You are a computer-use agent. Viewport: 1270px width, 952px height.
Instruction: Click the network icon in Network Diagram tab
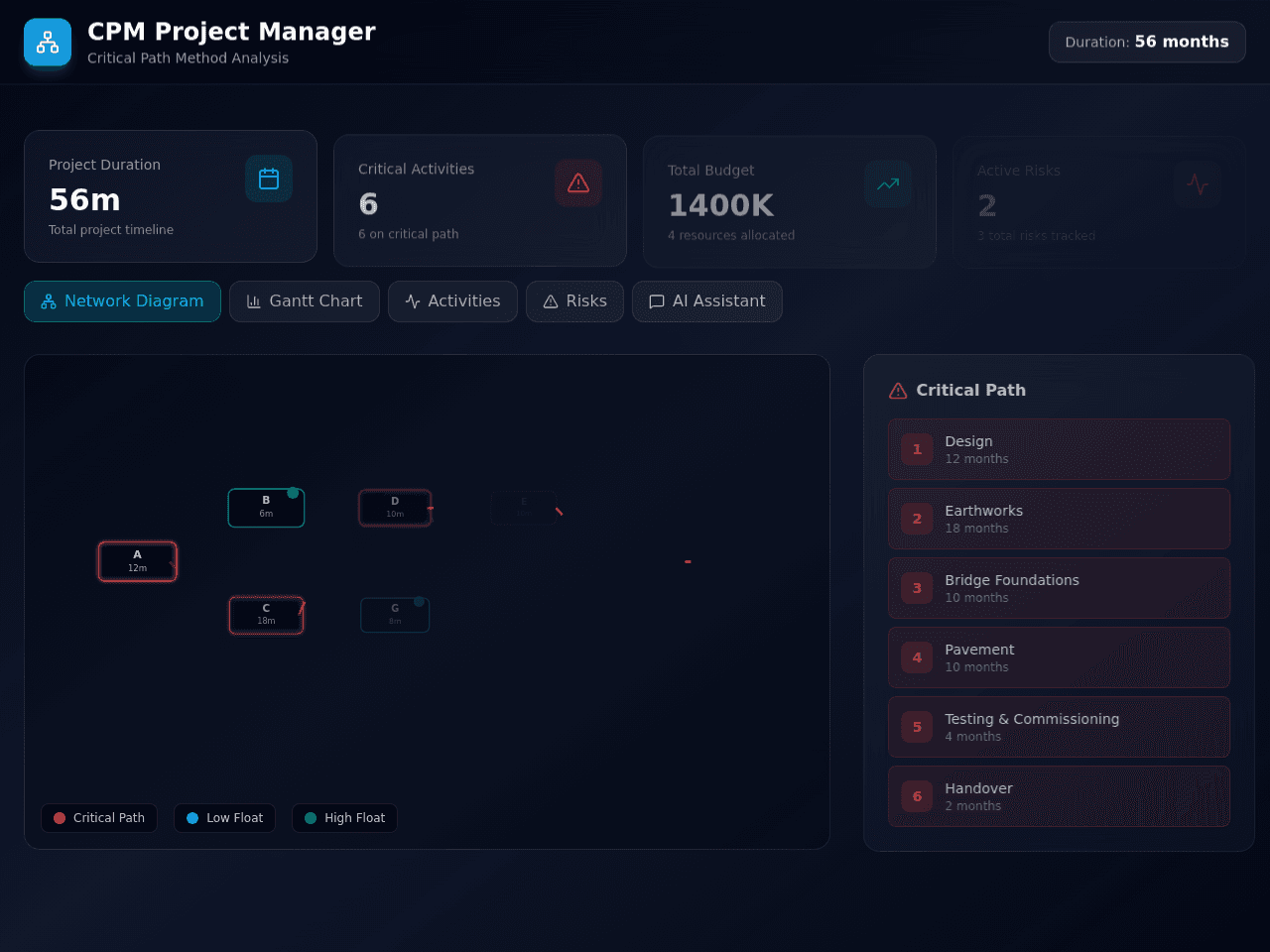[x=49, y=301]
